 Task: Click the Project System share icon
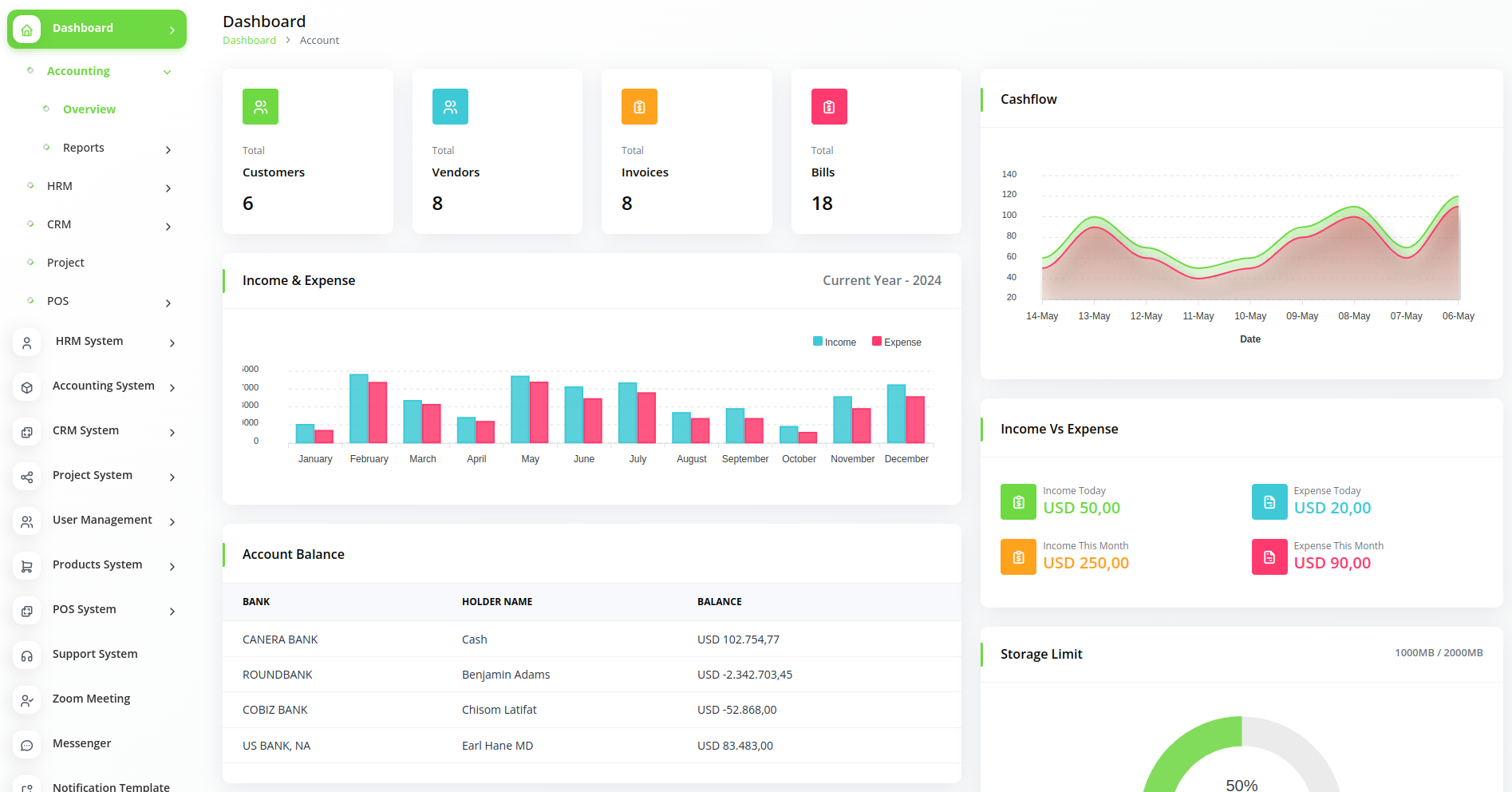(x=27, y=477)
